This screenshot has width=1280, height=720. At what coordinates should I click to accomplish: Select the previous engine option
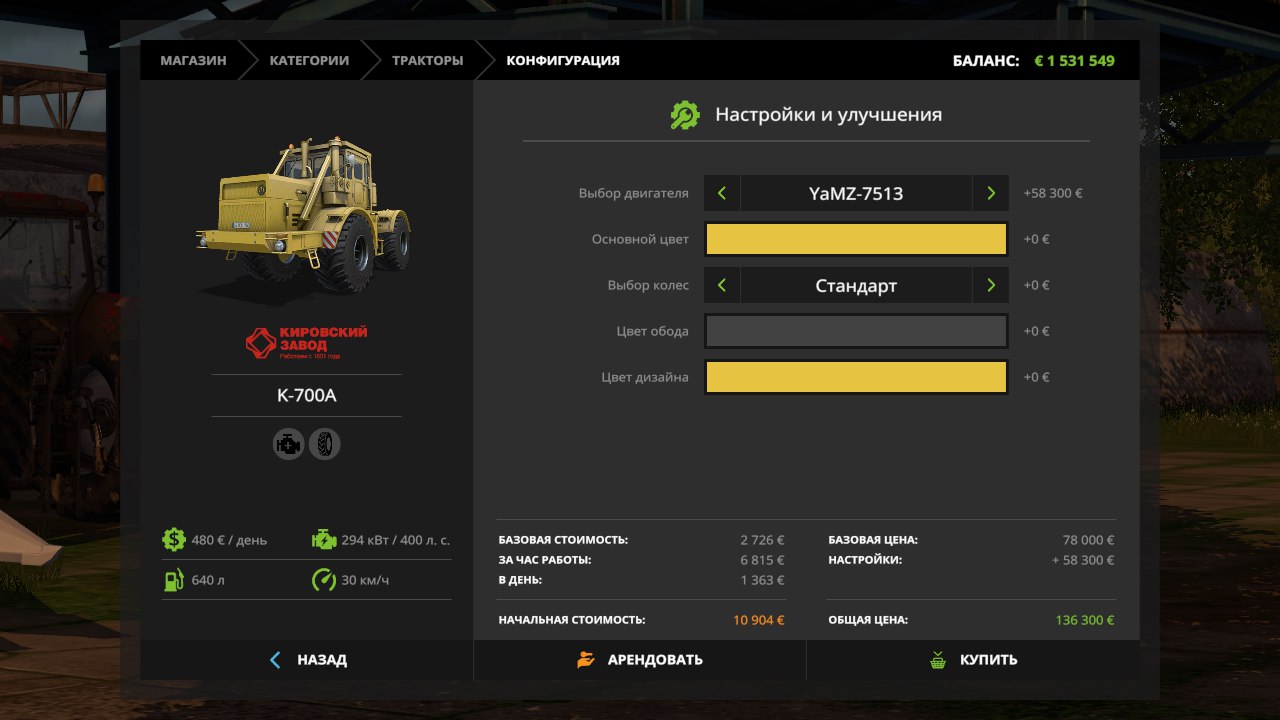722,193
